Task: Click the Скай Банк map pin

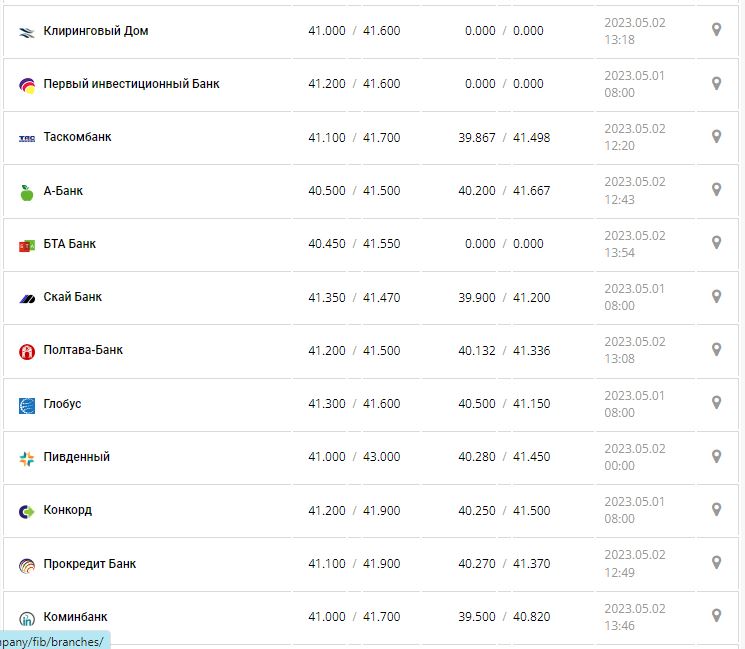Action: 716,296
